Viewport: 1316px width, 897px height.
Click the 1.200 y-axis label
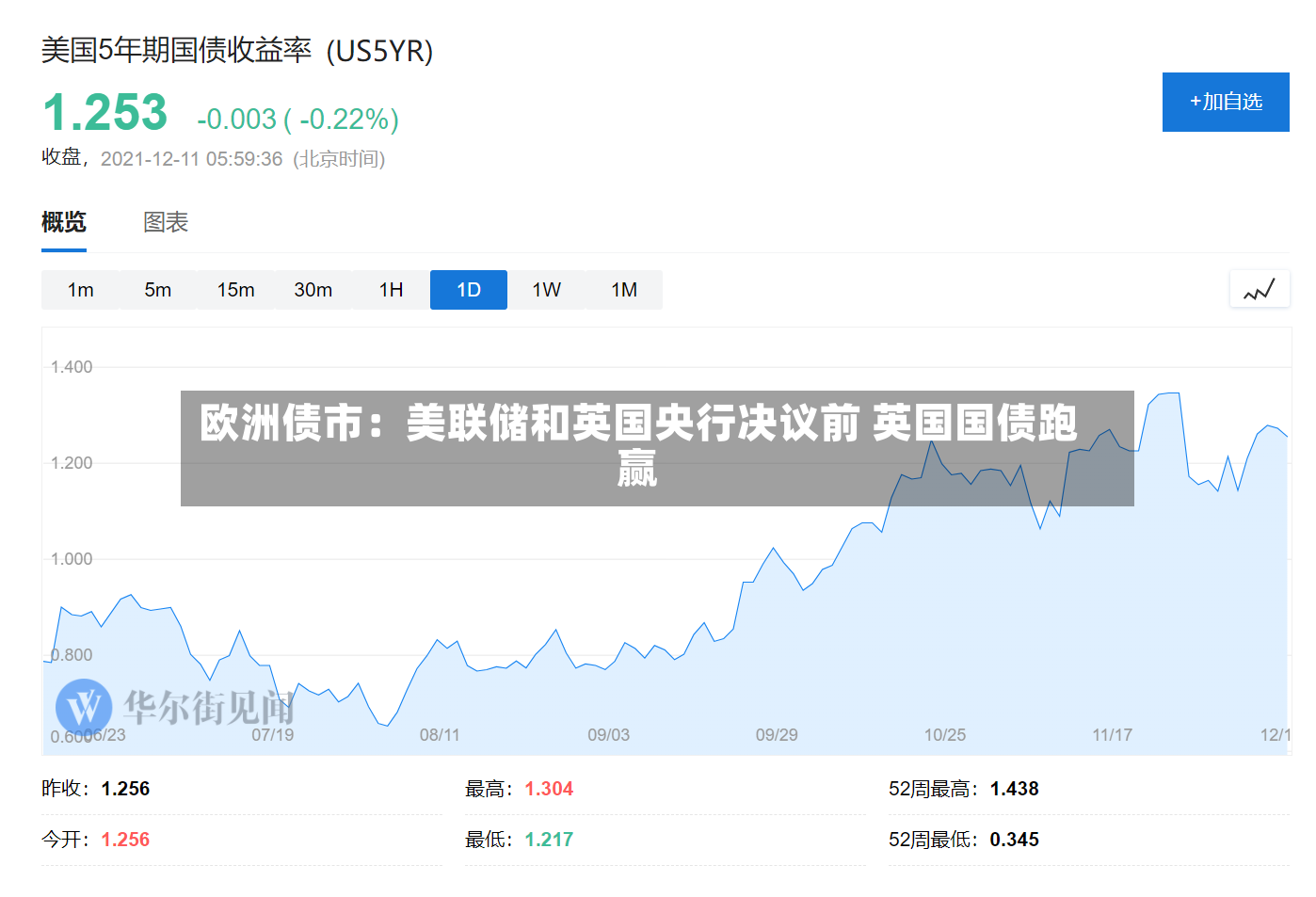point(72,463)
